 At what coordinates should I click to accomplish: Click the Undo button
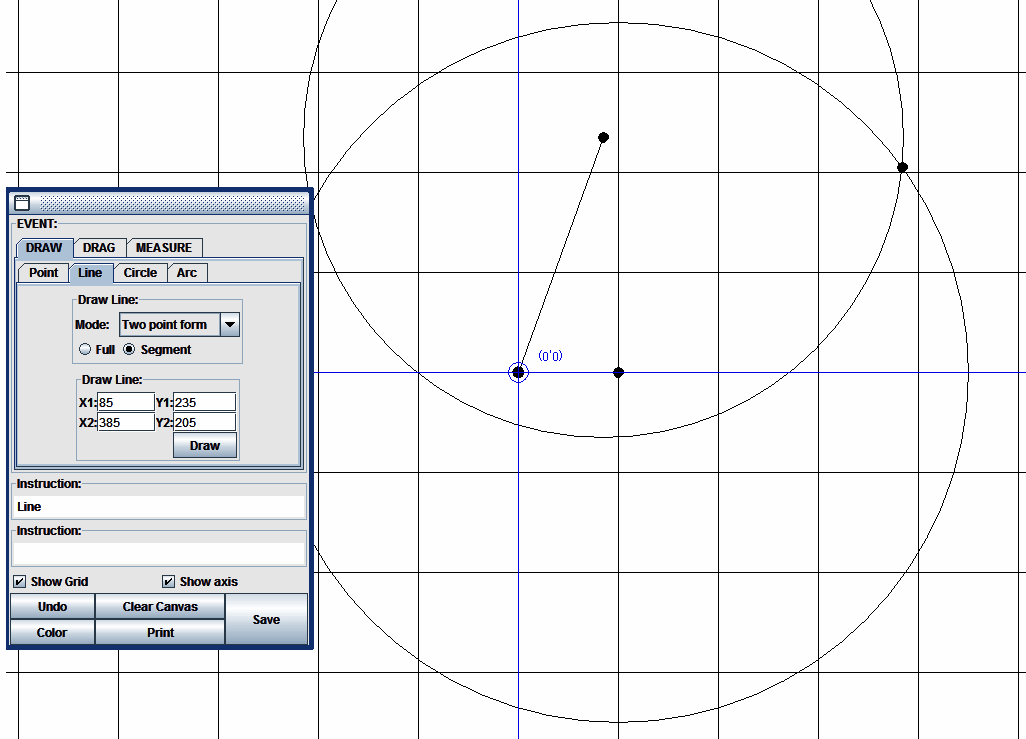pyautogui.click(x=52, y=607)
